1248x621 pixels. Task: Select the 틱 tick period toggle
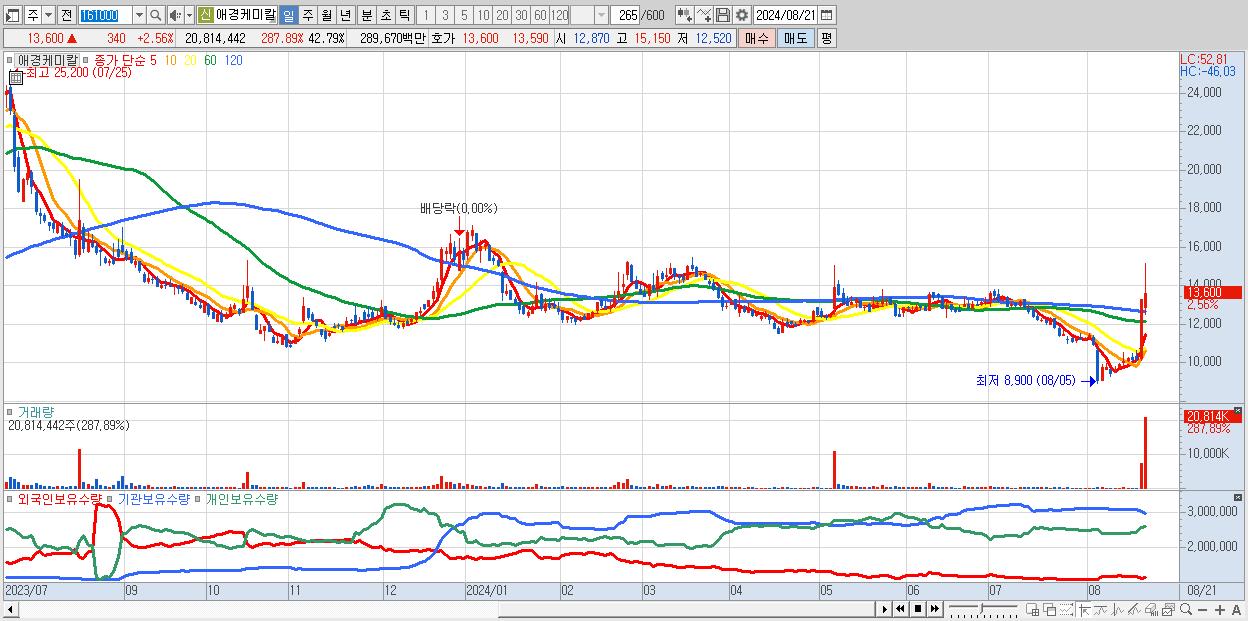coord(404,15)
